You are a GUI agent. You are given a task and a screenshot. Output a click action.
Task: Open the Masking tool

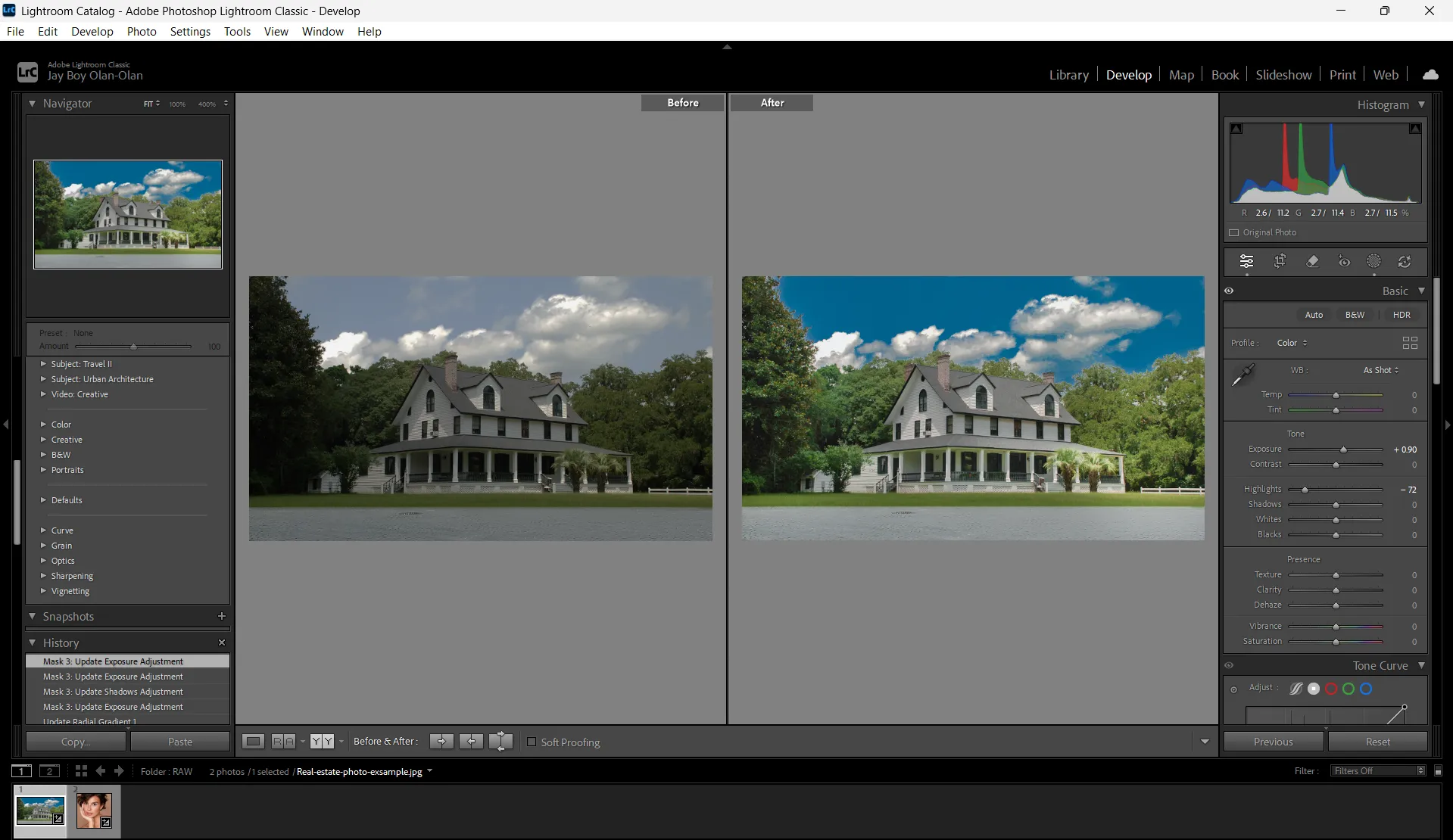[x=1373, y=261]
